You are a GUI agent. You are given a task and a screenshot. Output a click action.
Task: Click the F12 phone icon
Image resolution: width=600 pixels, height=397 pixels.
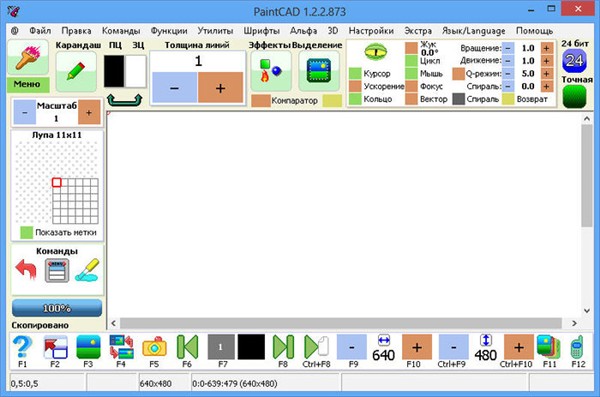coord(577,347)
